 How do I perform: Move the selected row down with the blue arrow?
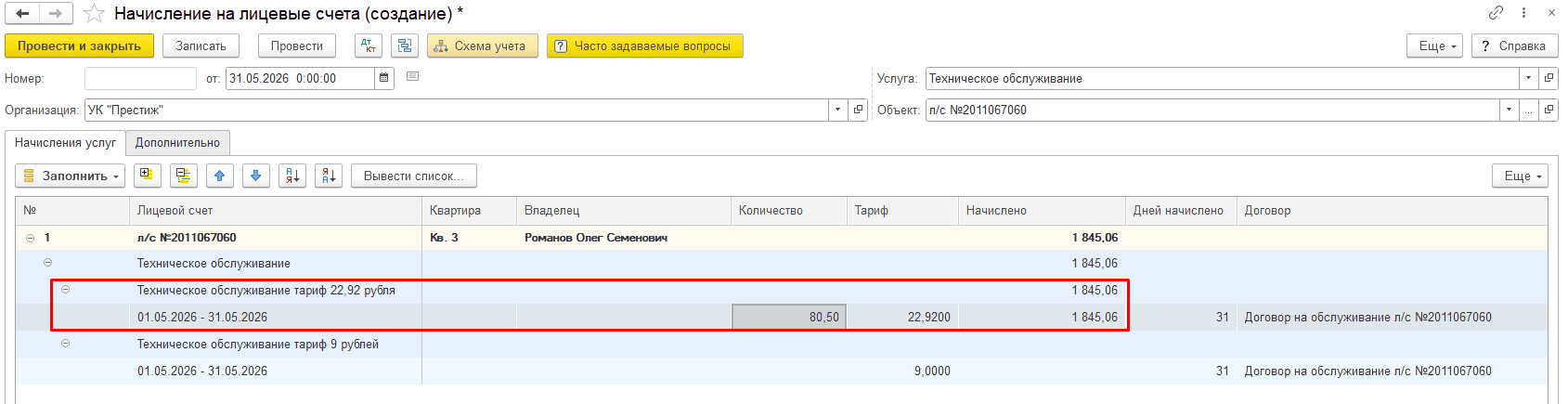click(x=255, y=176)
